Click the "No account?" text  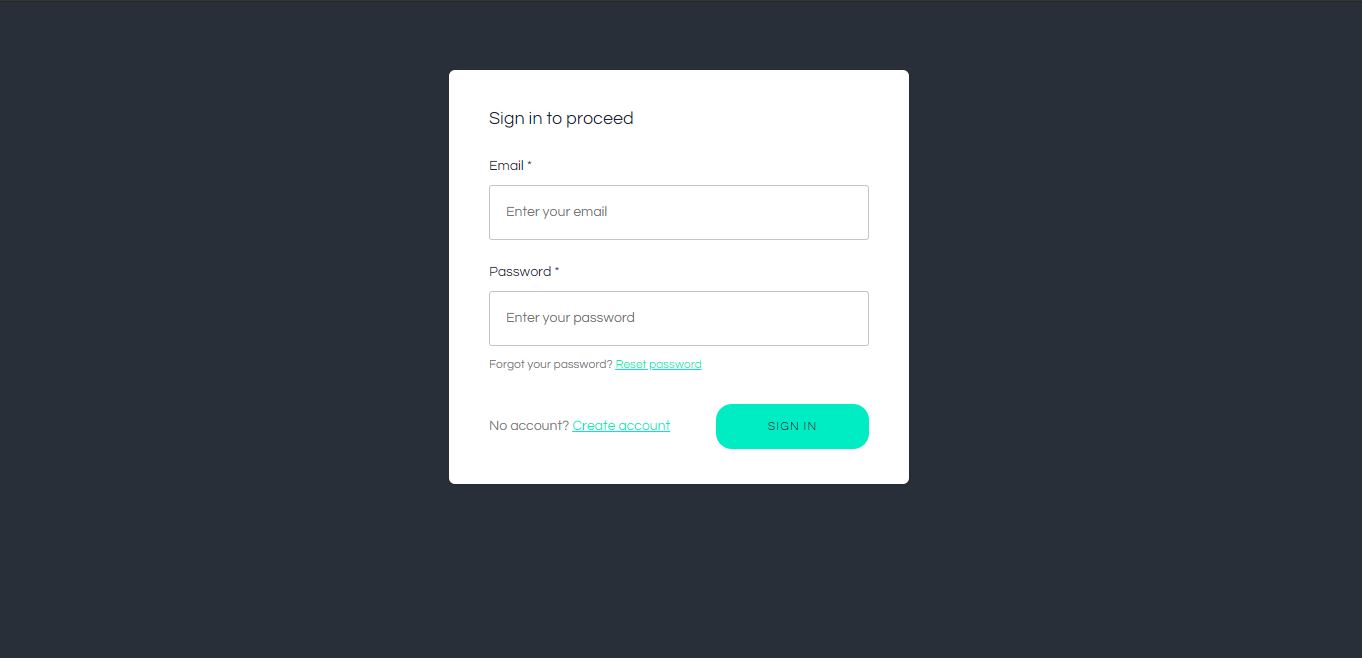[528, 426]
